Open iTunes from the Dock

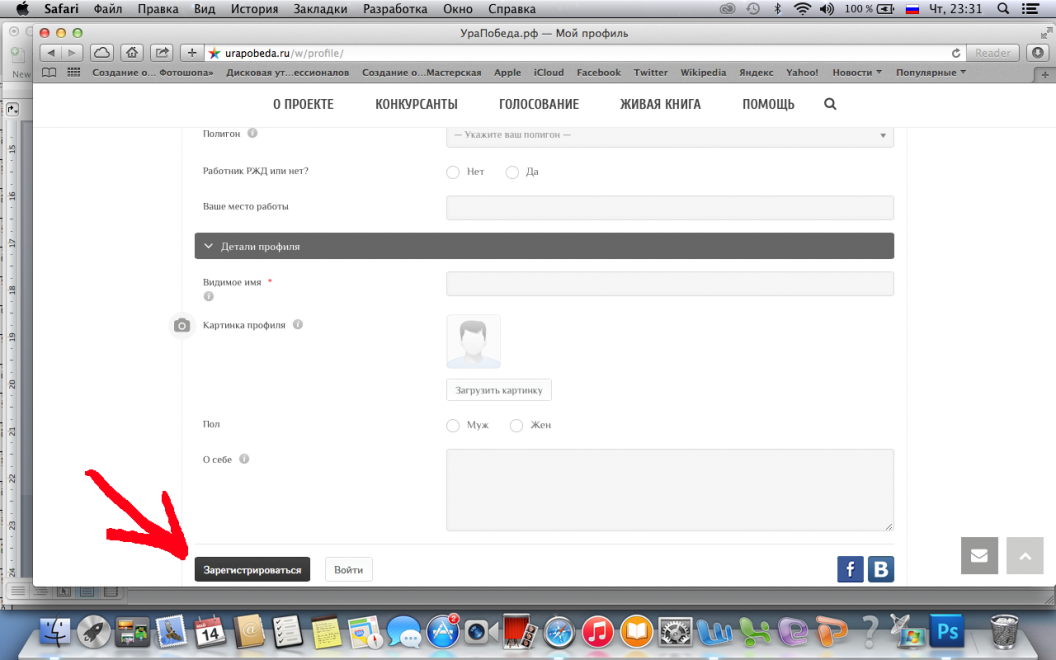597,632
